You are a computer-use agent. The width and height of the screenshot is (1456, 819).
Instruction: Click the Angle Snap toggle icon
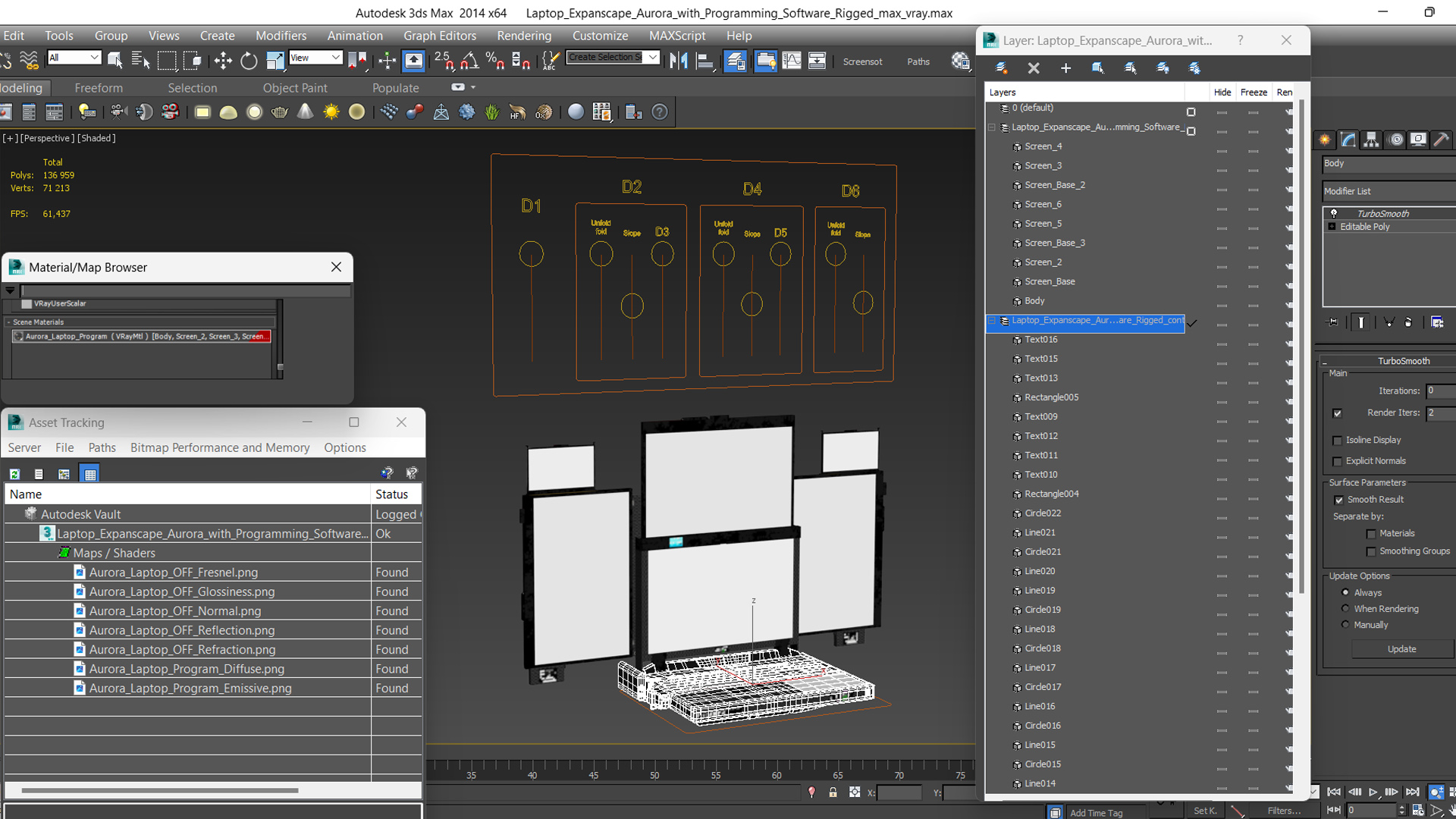pos(469,61)
